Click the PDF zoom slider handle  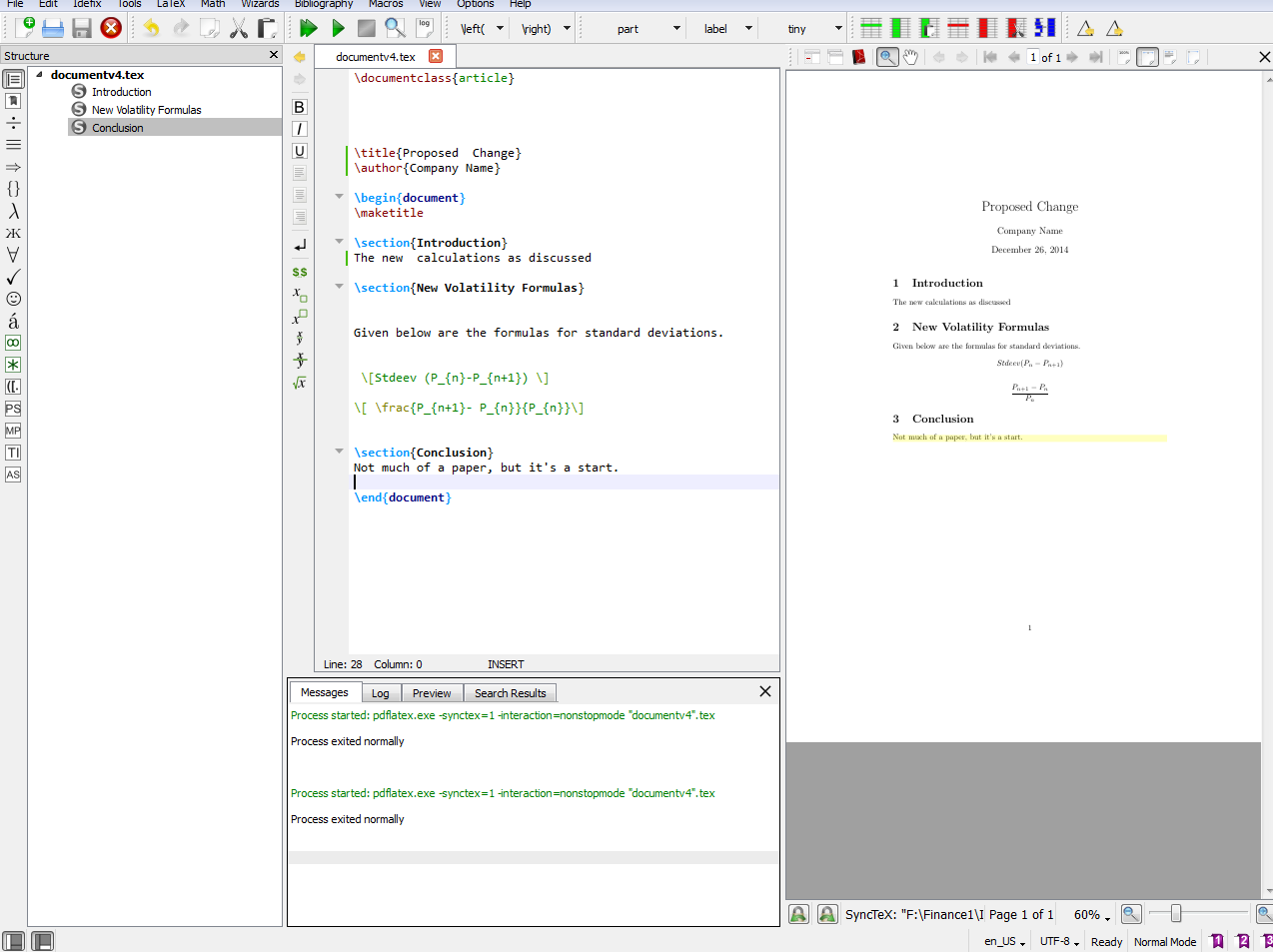(x=1176, y=913)
